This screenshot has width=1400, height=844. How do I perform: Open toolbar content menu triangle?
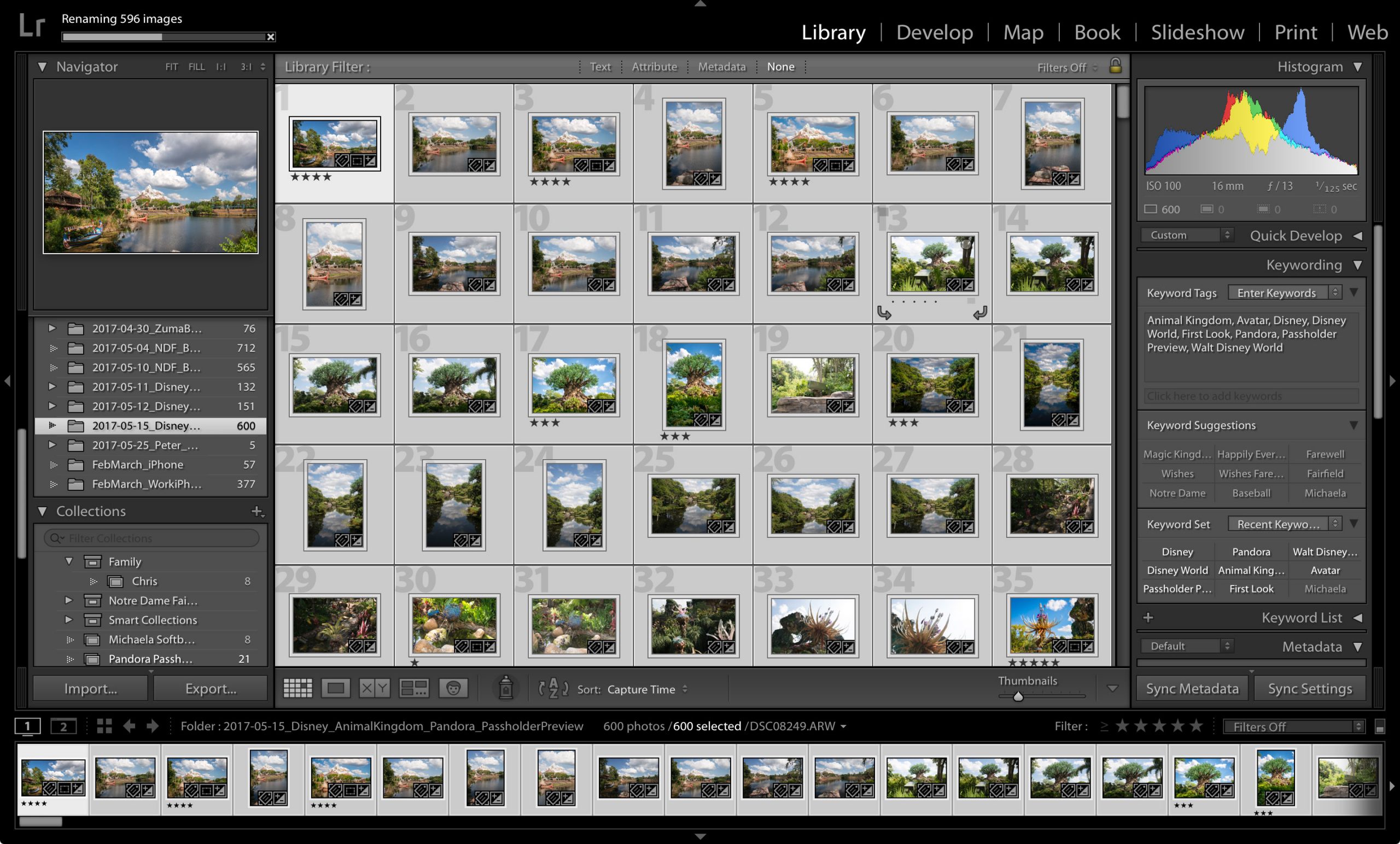(1112, 688)
